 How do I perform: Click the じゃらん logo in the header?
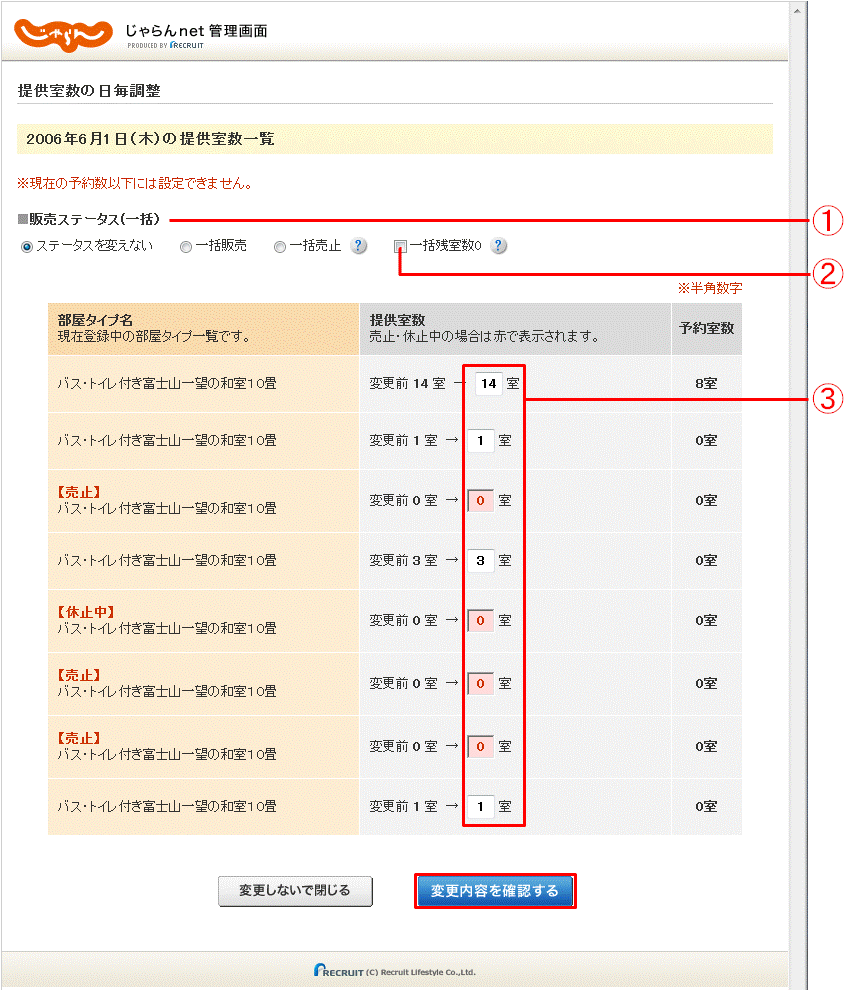(x=63, y=32)
